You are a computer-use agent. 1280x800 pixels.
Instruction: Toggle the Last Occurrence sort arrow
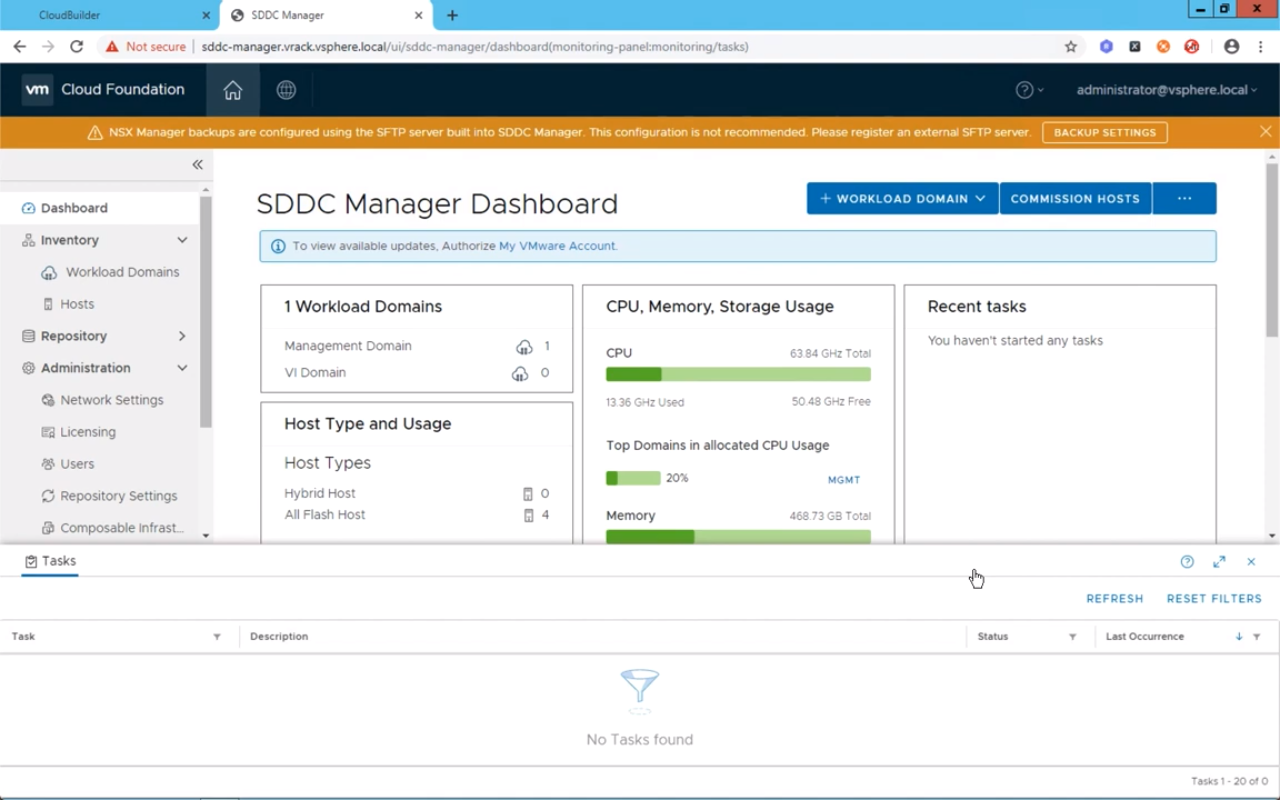[x=1239, y=637]
